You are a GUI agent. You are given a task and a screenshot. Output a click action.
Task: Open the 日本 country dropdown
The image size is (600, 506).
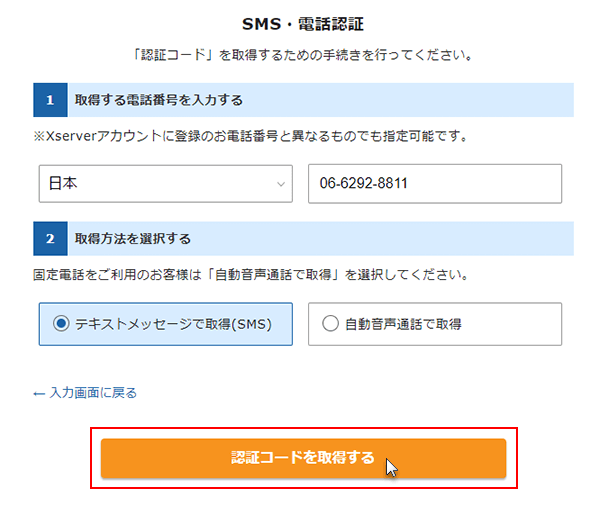pyautogui.click(x=165, y=184)
